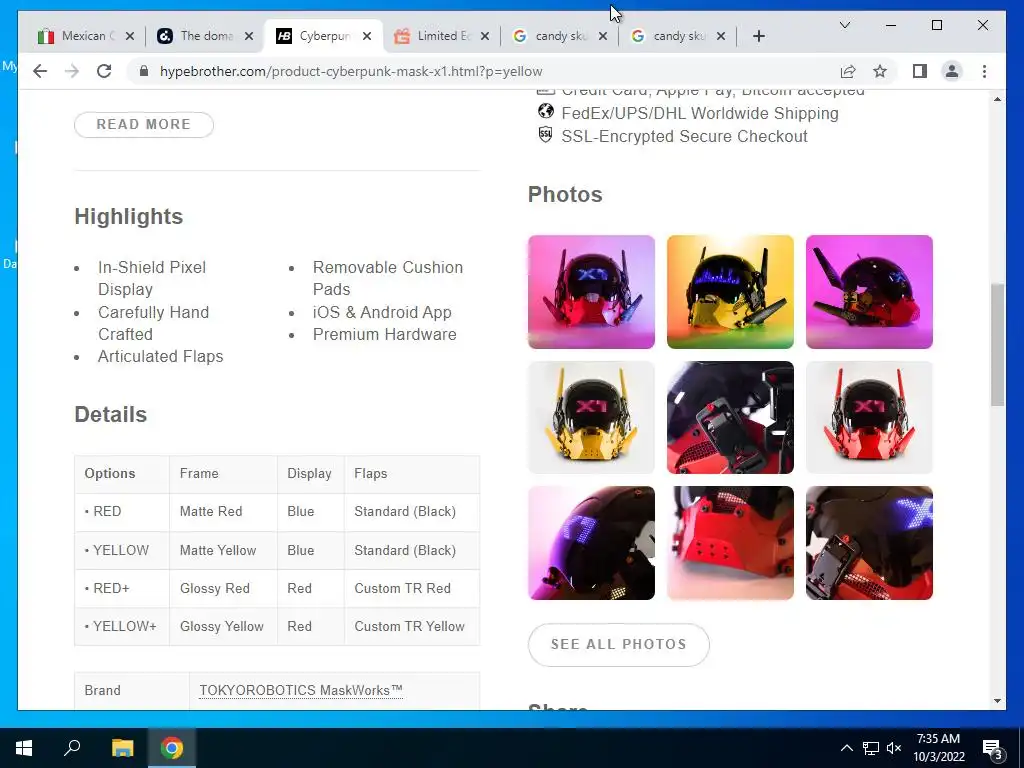Viewport: 1024px width, 768px height.
Task: Open the browser side panel
Action: pyautogui.click(x=920, y=71)
